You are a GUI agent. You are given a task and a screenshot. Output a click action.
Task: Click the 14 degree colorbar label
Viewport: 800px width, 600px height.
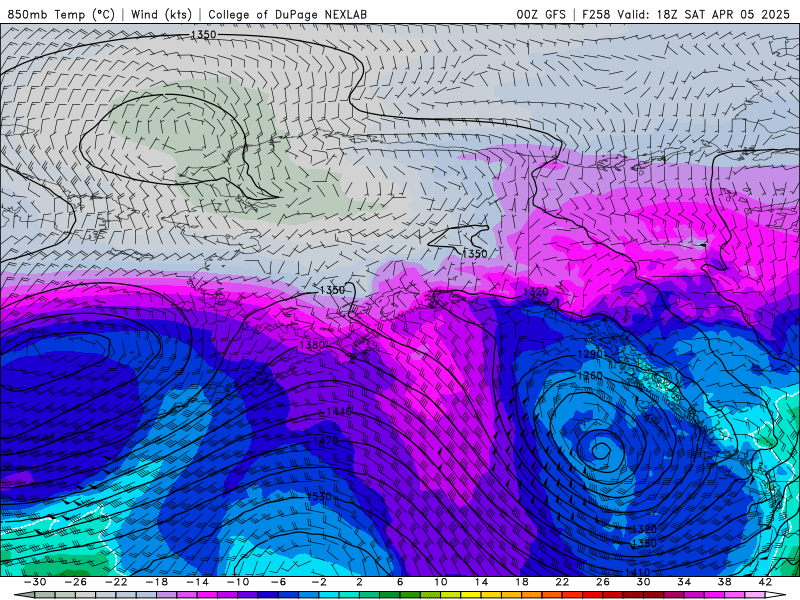click(x=481, y=582)
